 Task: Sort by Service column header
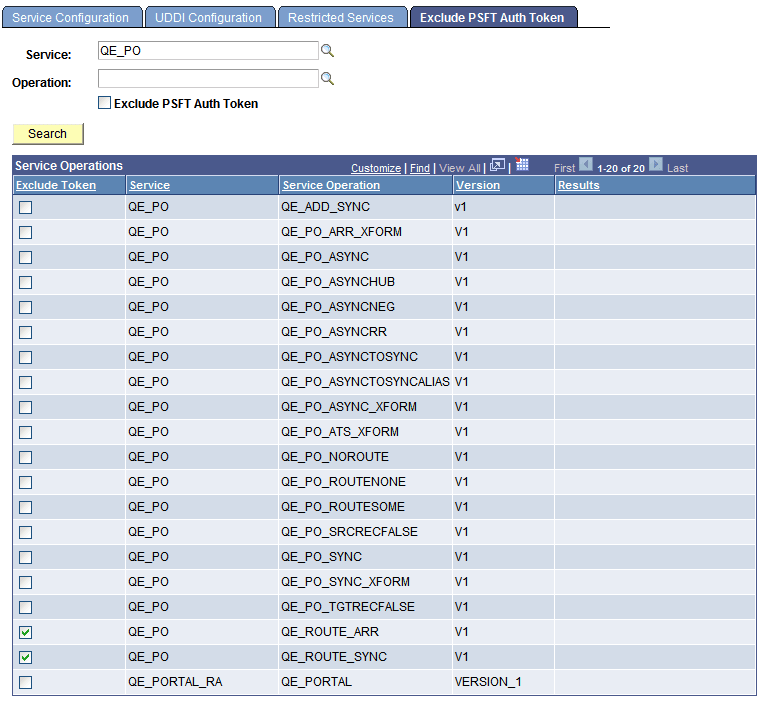[150, 185]
